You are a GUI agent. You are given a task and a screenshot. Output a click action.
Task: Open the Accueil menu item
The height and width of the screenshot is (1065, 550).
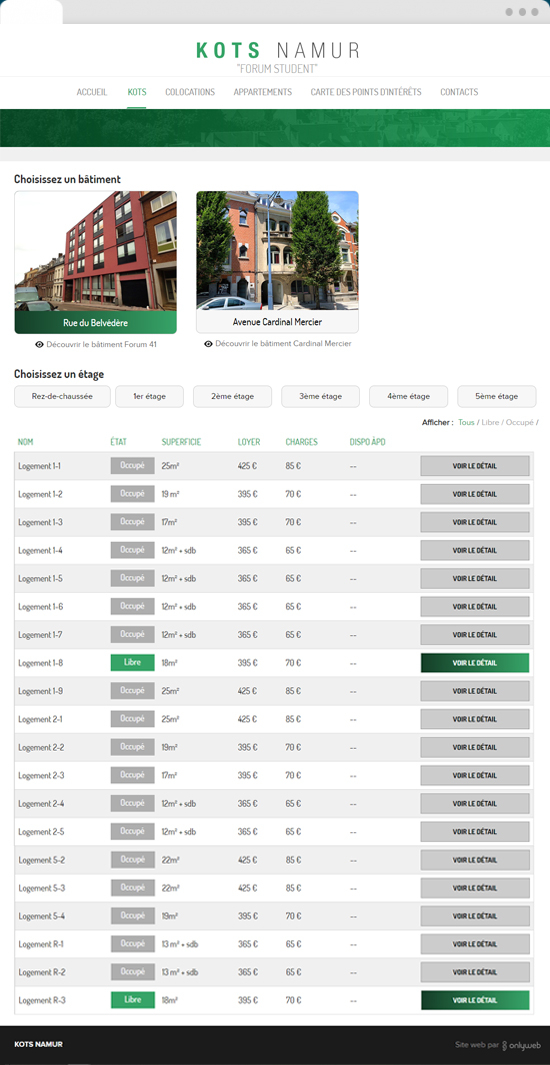coord(92,92)
